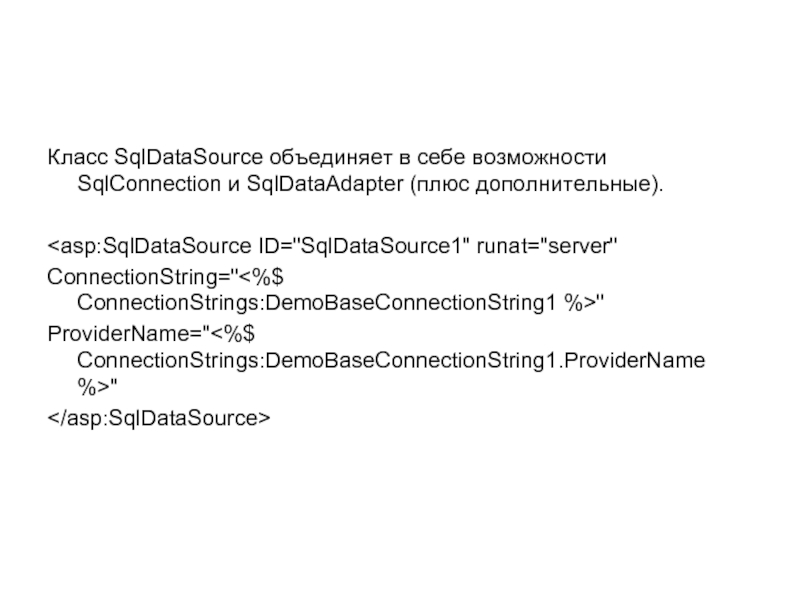The image size is (800, 600).
Task: Click the opening "<asp:SqlDataSource" tag
Action: [x=149, y=245]
